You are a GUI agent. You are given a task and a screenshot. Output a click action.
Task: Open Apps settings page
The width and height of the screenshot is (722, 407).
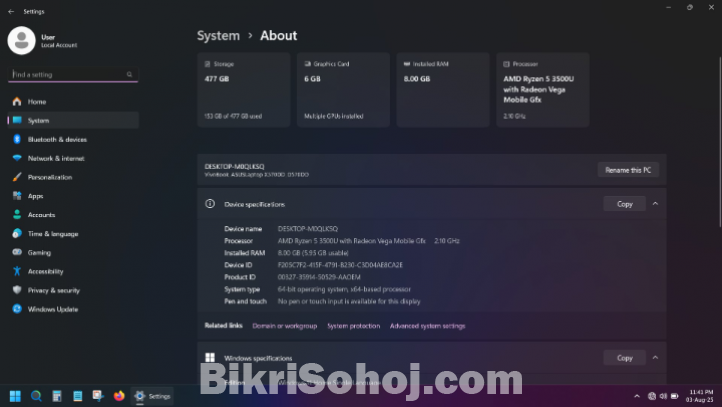coord(74,196)
